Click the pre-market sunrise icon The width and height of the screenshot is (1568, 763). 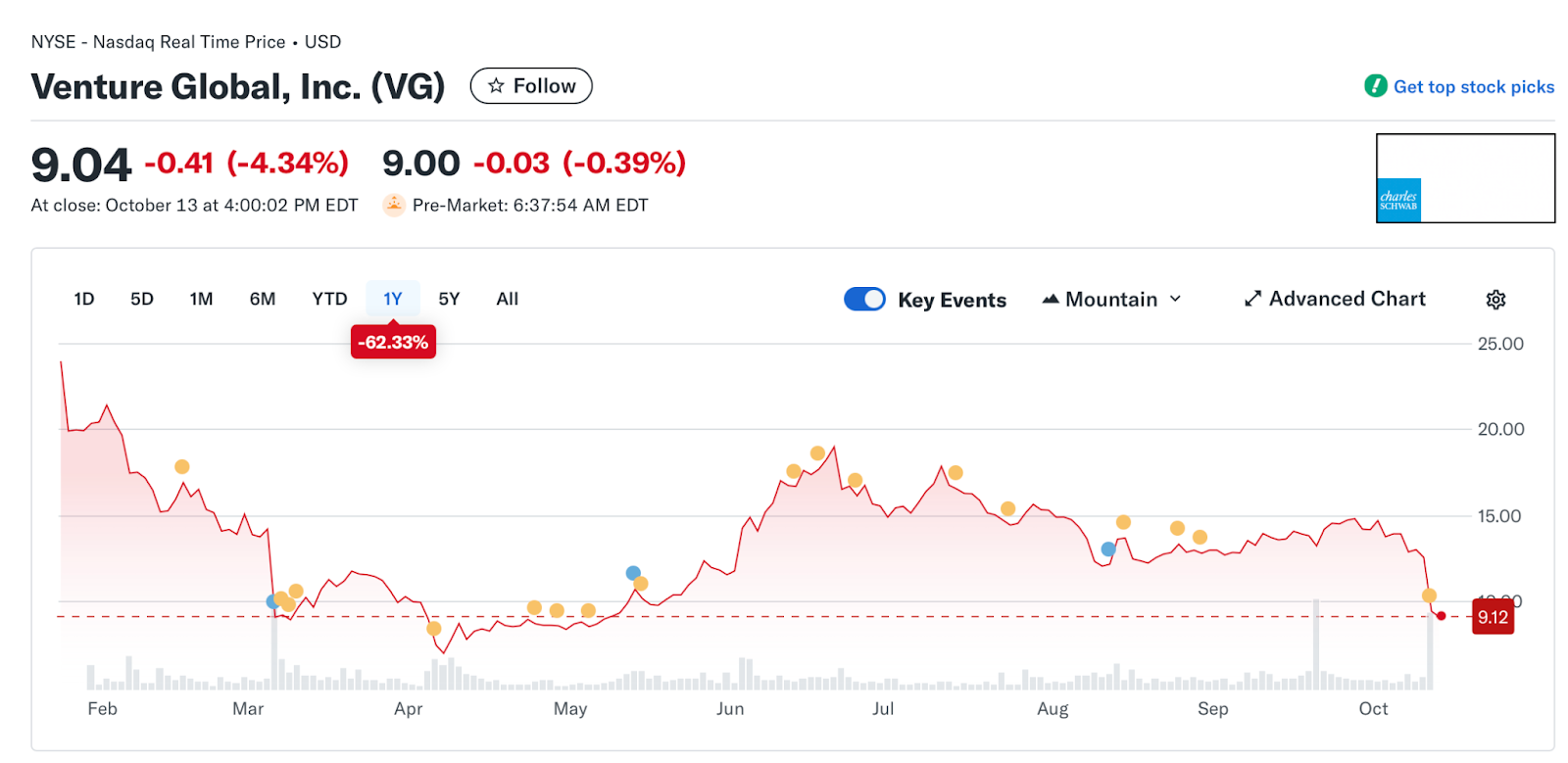click(394, 205)
